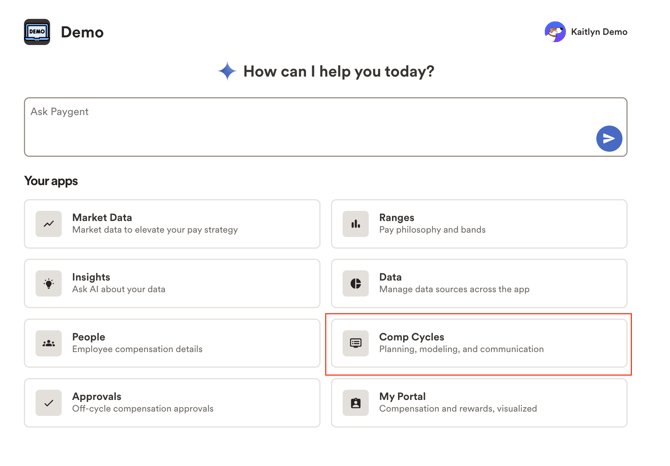This screenshot has height=466, width=670.
Task: Open the Market Data app card
Action: coord(172,224)
